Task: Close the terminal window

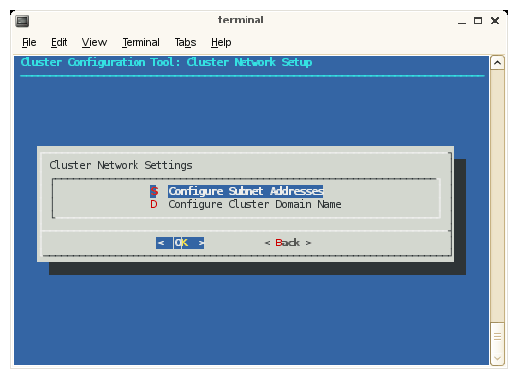Action: [x=495, y=21]
